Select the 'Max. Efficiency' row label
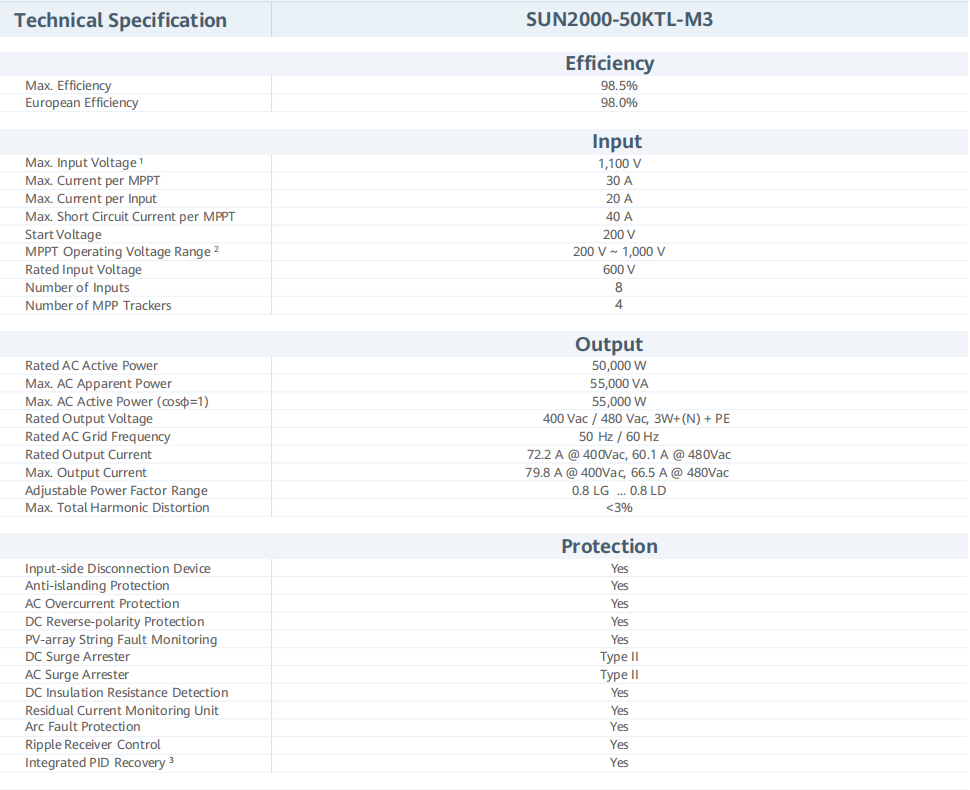Image resolution: width=970 pixels, height=790 pixels. (x=68, y=85)
